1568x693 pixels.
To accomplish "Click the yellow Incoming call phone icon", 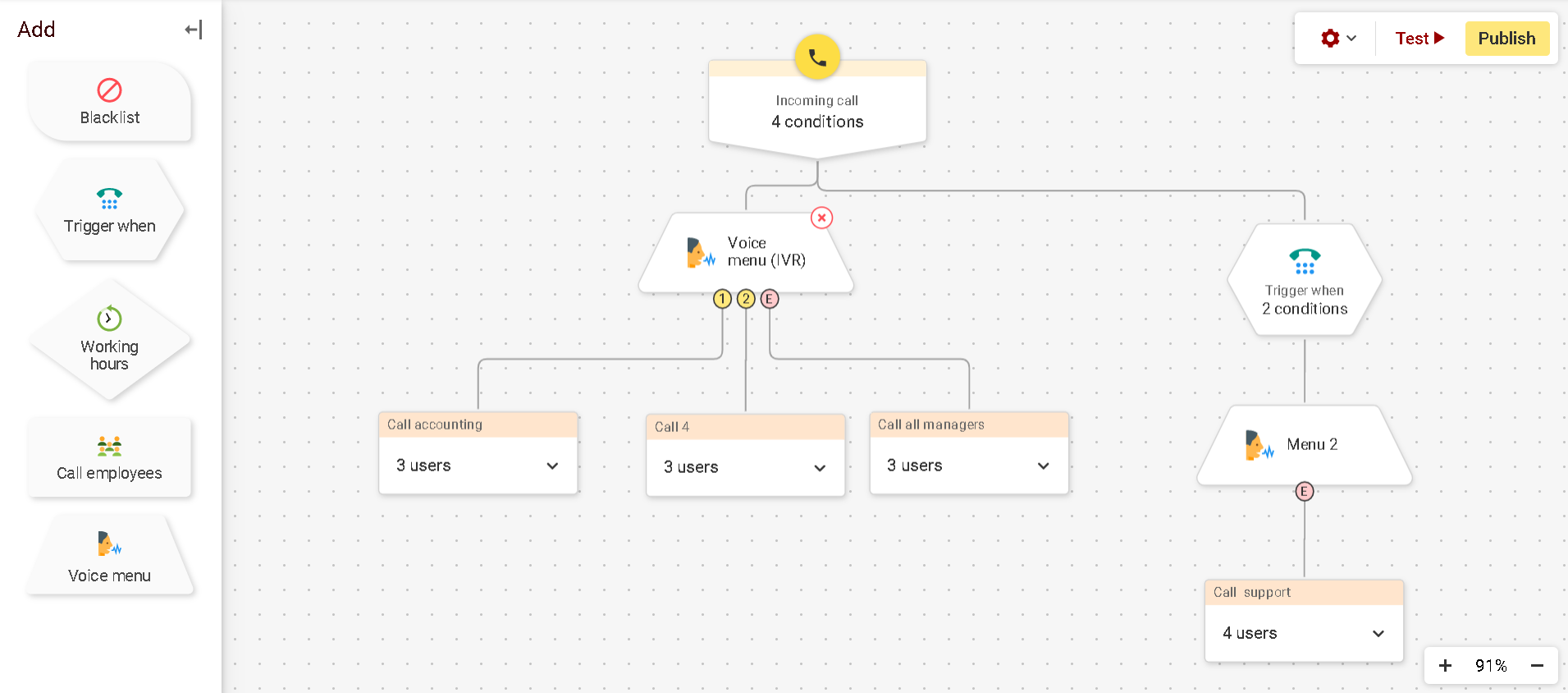I will [x=817, y=57].
